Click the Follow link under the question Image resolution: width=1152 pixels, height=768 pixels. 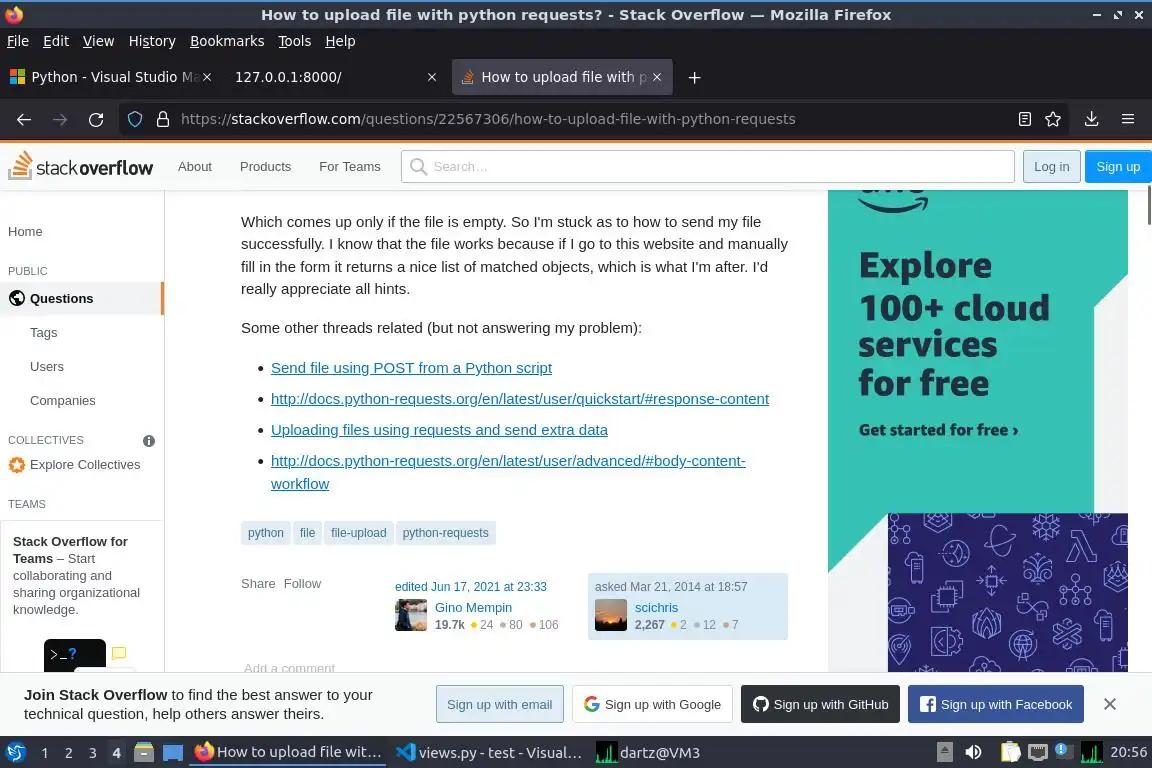click(302, 584)
